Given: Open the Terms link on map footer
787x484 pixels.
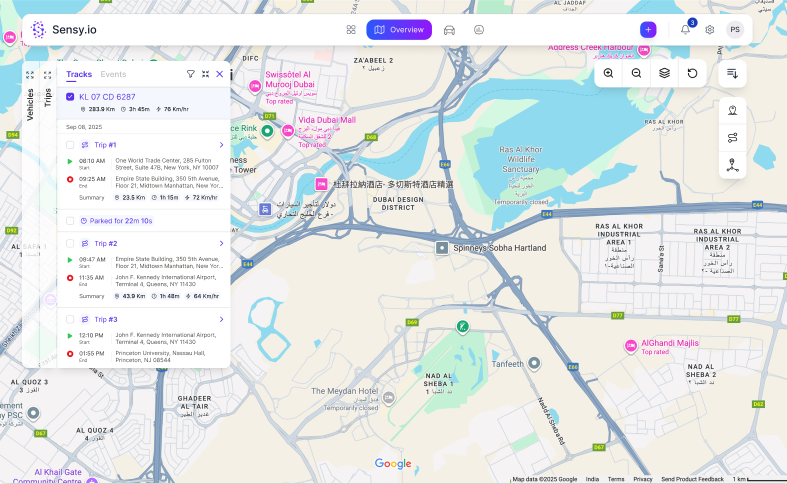Looking at the screenshot, I should pos(616,479).
